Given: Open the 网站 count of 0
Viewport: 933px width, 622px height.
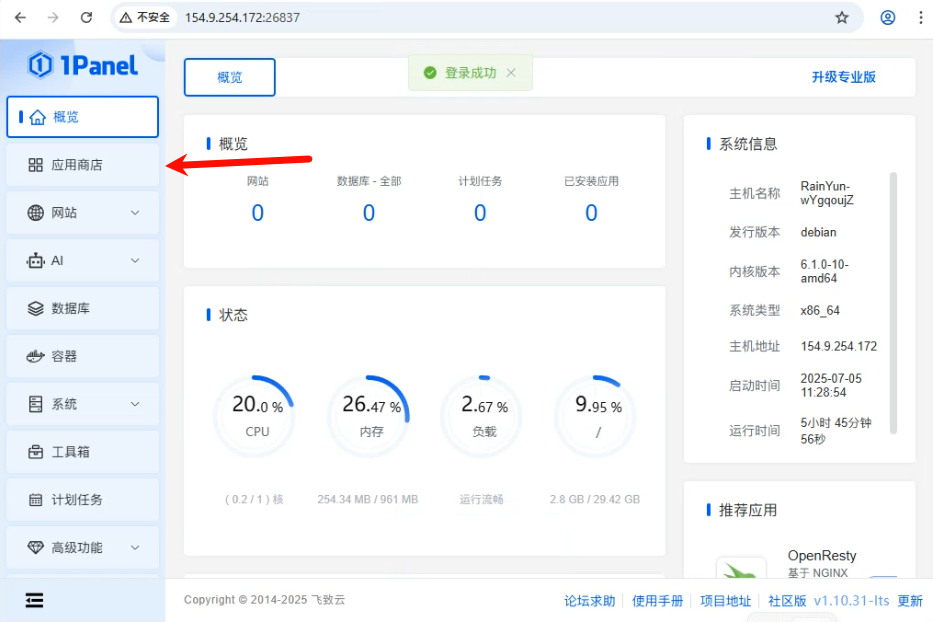Looking at the screenshot, I should [x=258, y=212].
